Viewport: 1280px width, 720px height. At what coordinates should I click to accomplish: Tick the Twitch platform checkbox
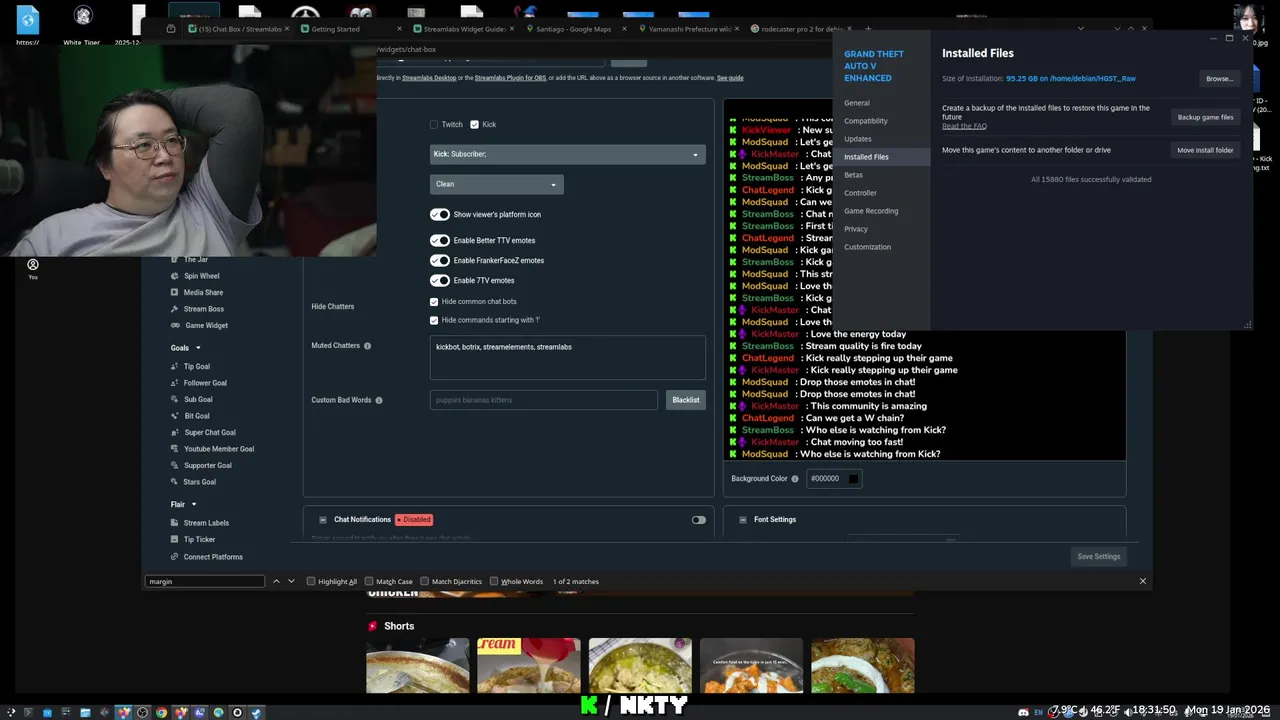(434, 125)
